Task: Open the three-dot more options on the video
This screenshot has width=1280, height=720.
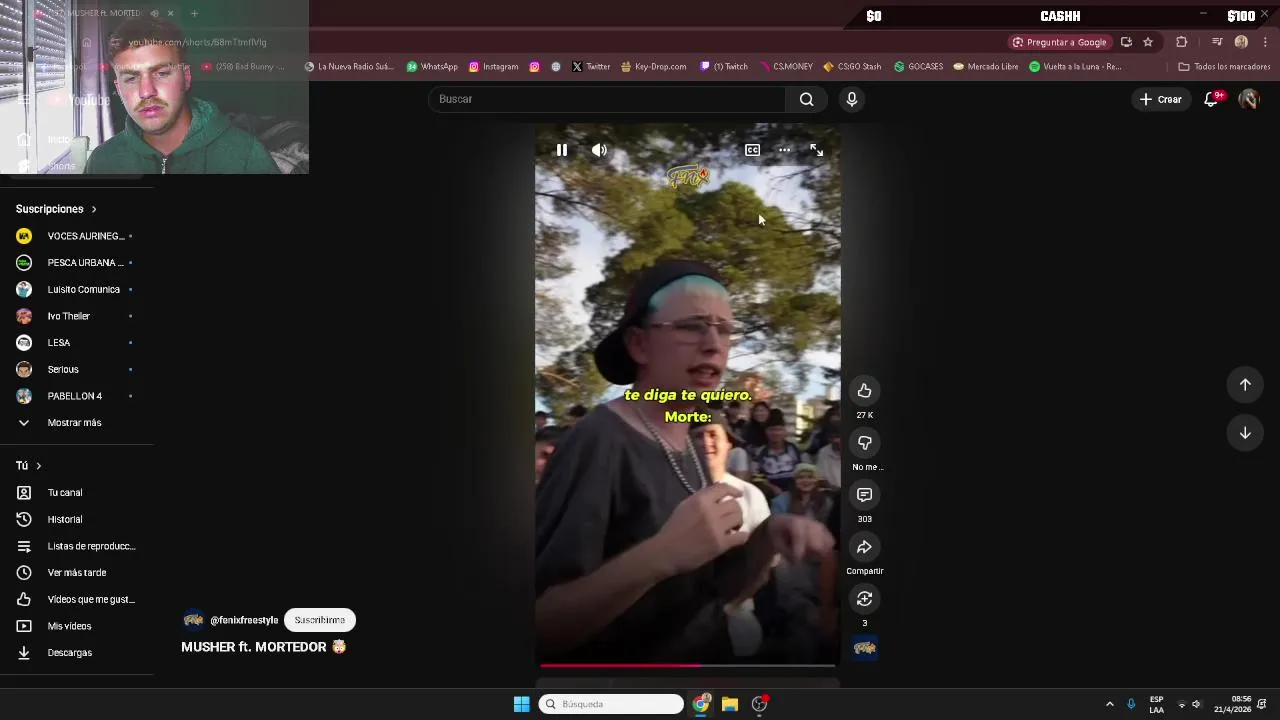Action: click(x=785, y=150)
